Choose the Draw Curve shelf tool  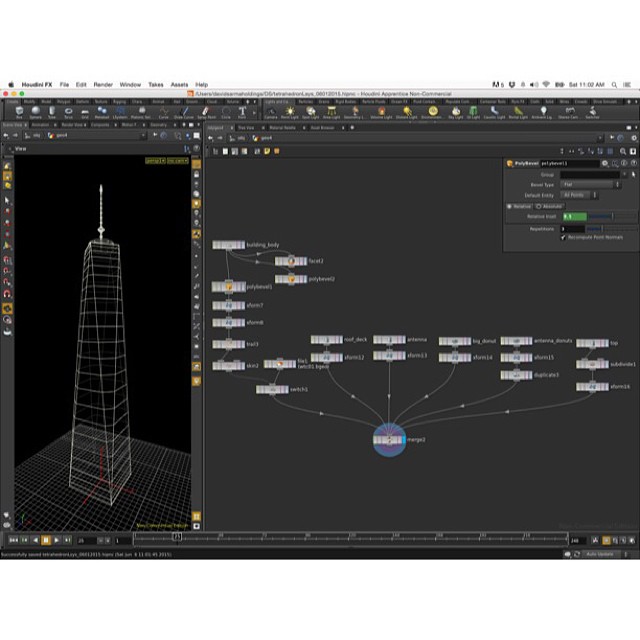click(x=187, y=112)
